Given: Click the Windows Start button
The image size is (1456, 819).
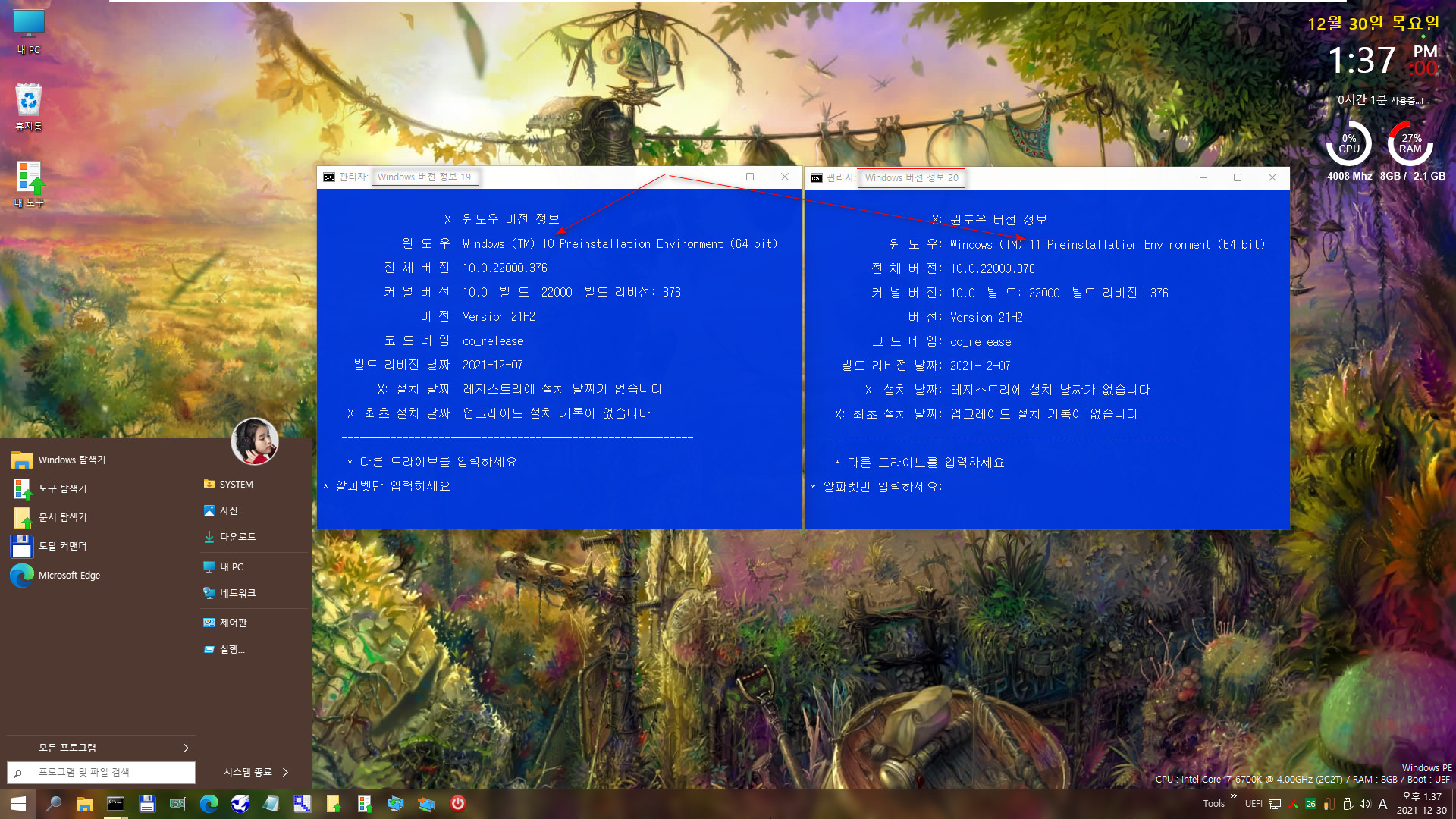Looking at the screenshot, I should tap(18, 804).
